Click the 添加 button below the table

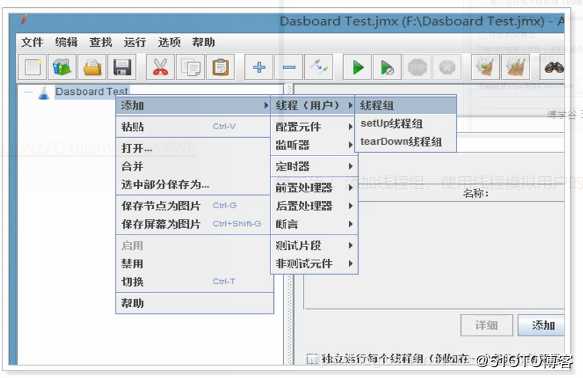(x=542, y=325)
